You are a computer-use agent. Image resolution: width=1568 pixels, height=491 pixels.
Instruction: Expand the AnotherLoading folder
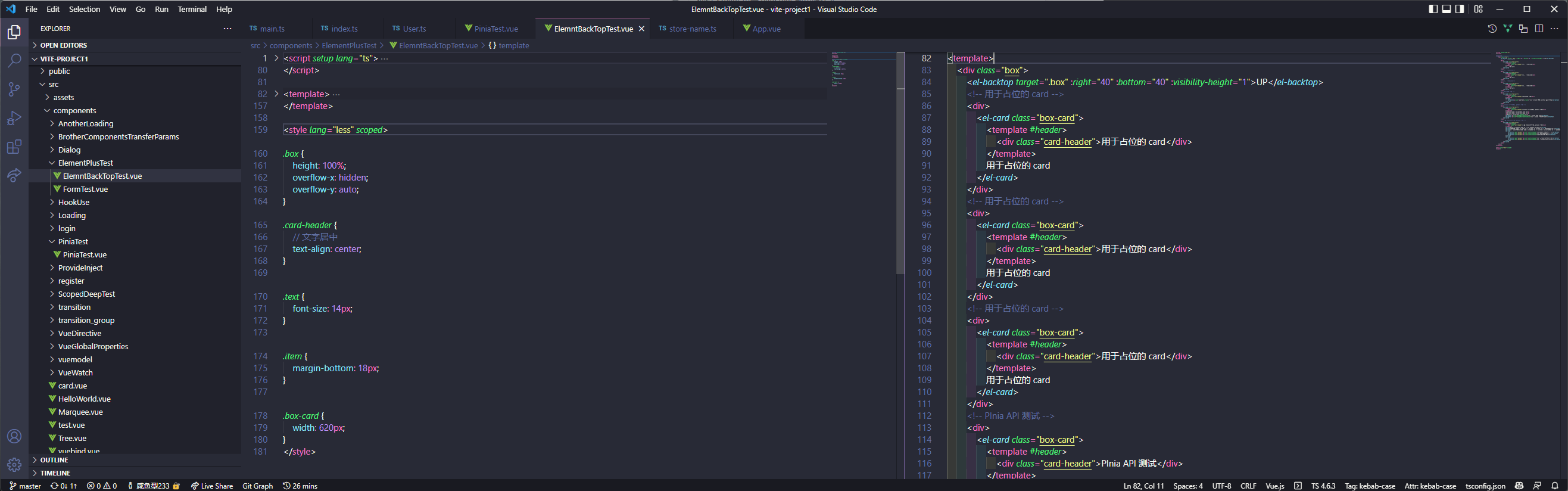[135, 124]
